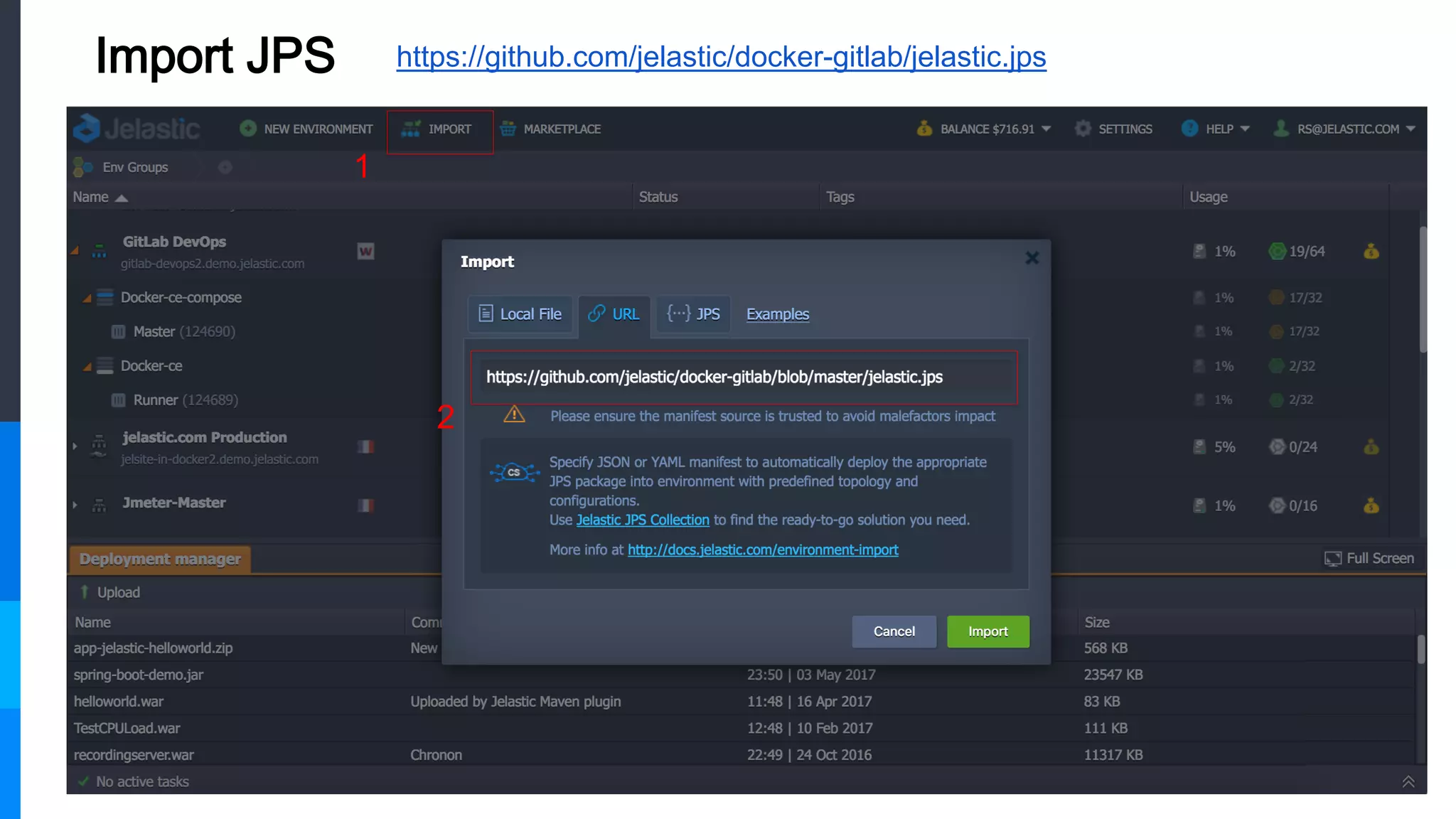The width and height of the screenshot is (1456, 819).
Task: Click the 0/24 cloudlets icon
Action: click(x=1278, y=447)
